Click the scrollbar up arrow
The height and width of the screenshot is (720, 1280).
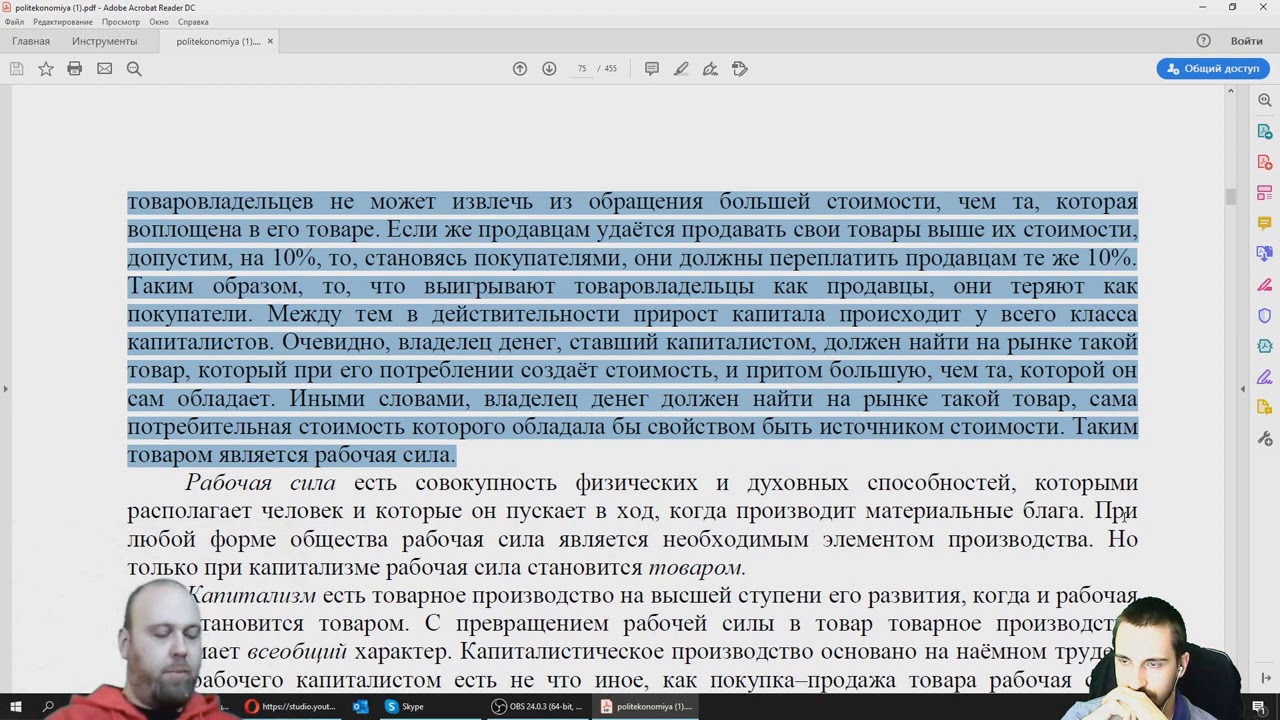click(1231, 91)
